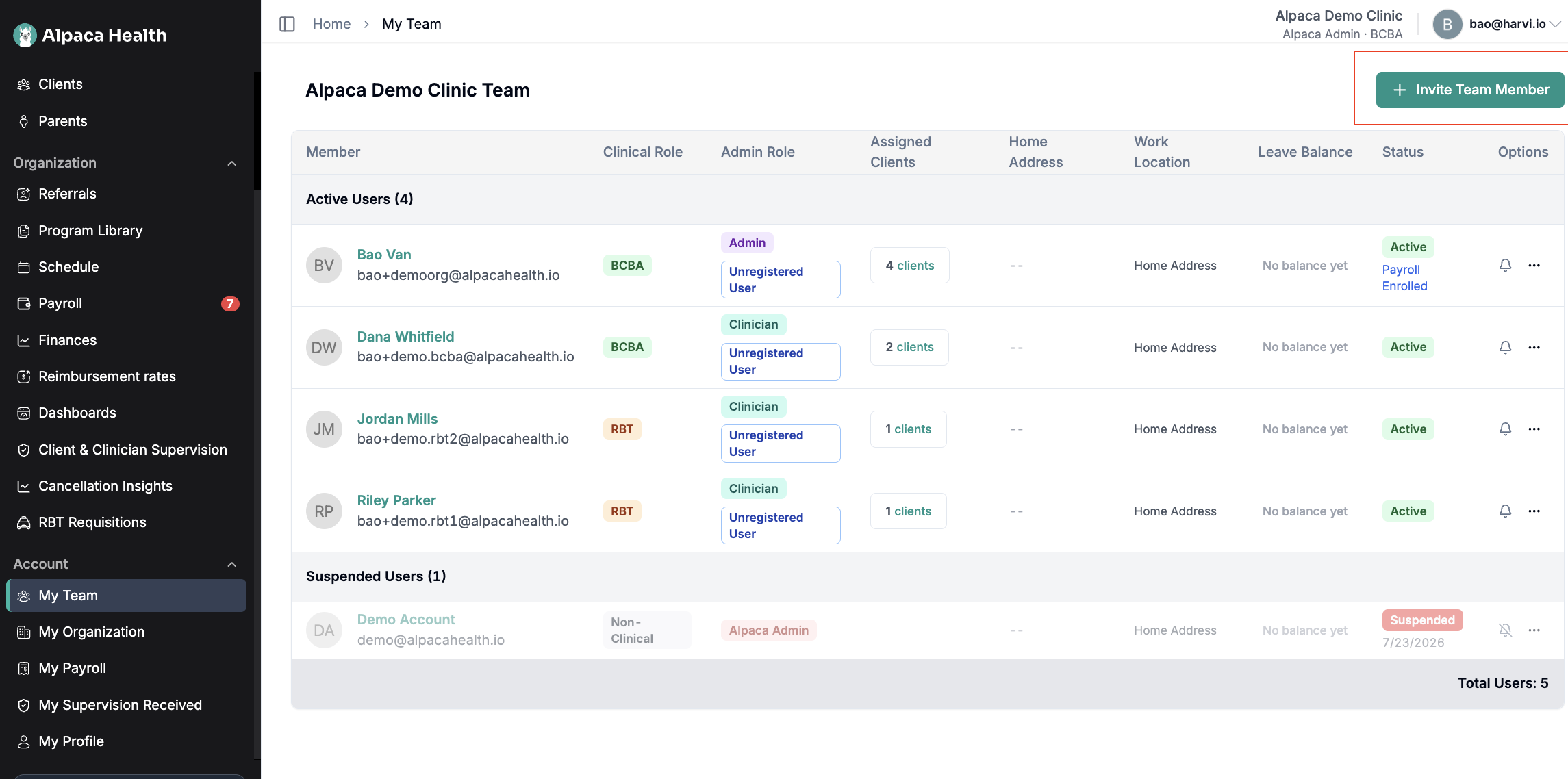This screenshot has height=779, width=1568.
Task: Click the 4 clients button for Bao Van
Action: 909,265
